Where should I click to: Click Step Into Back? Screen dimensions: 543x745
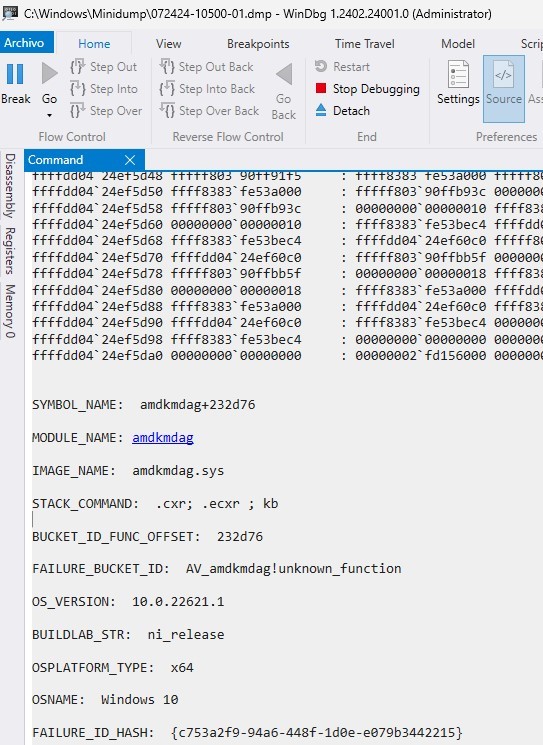(x=208, y=89)
